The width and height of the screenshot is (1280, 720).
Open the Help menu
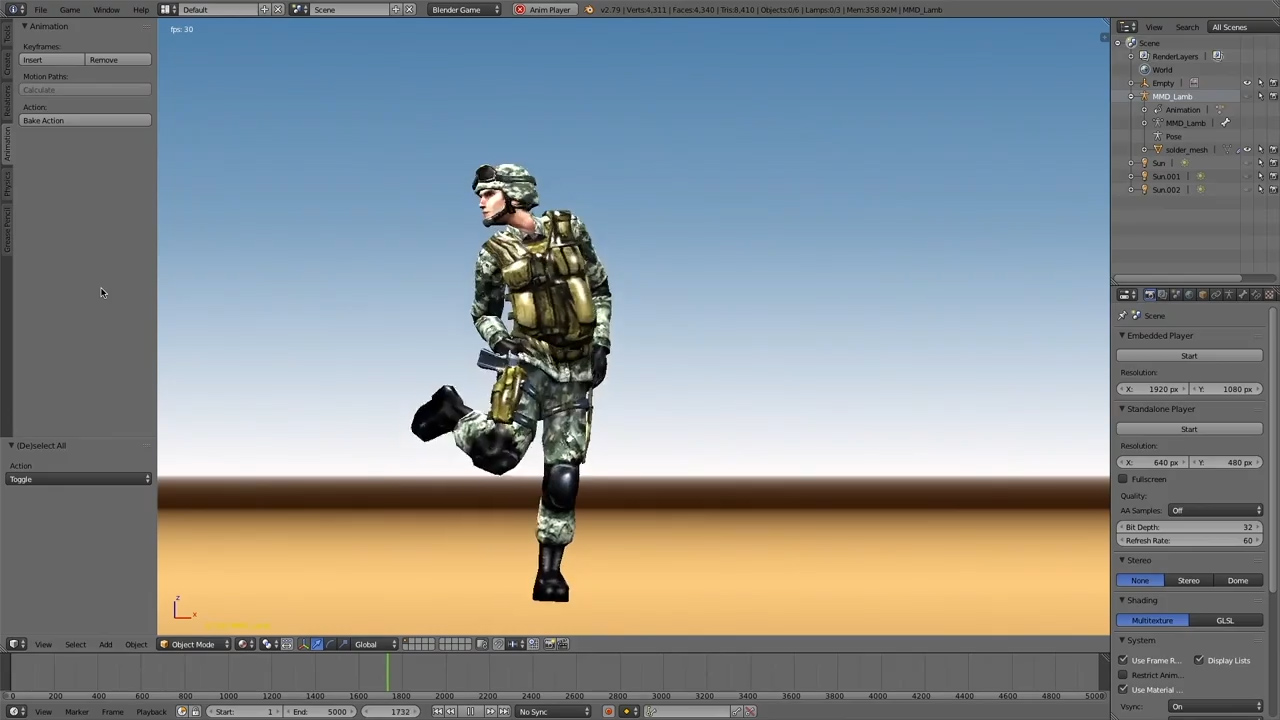click(x=141, y=10)
